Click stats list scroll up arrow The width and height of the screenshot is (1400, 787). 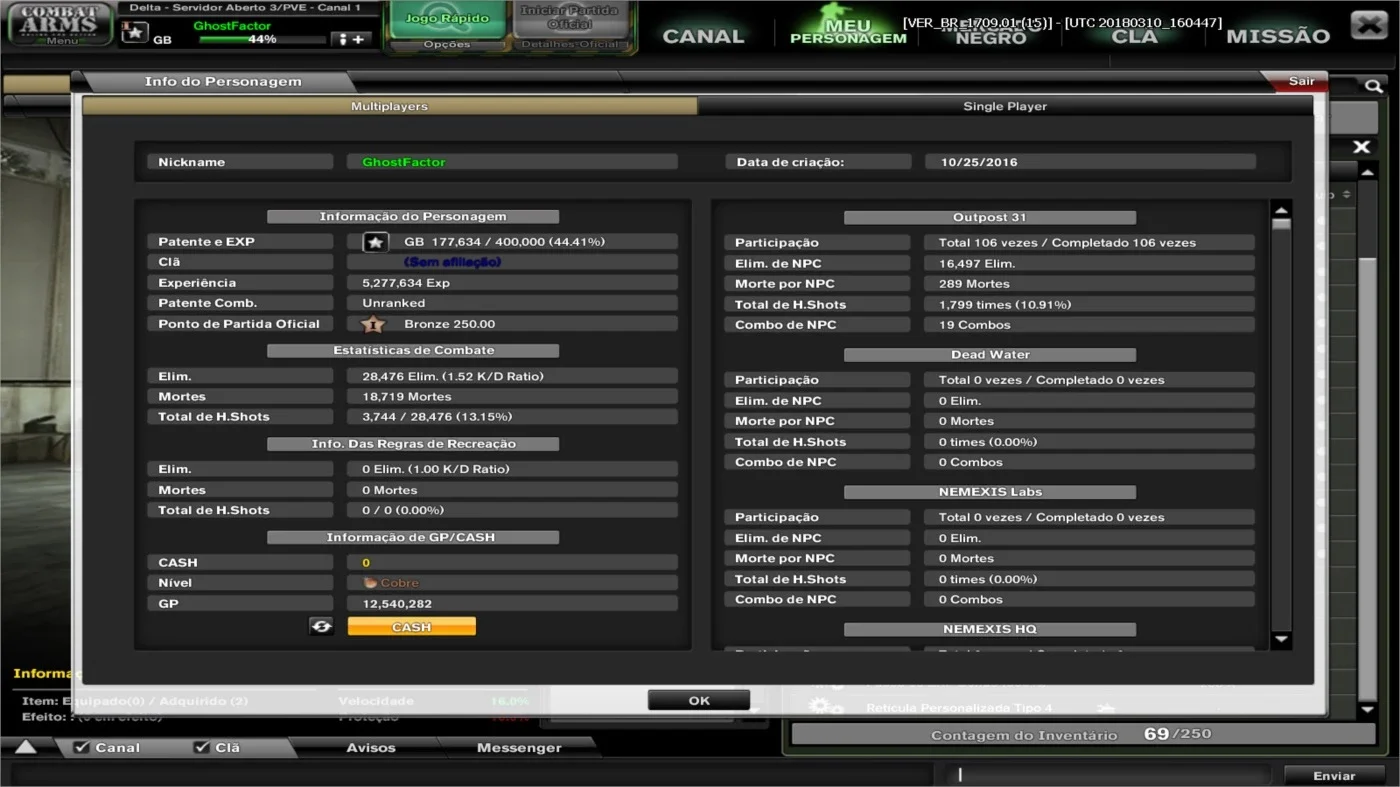1281,210
